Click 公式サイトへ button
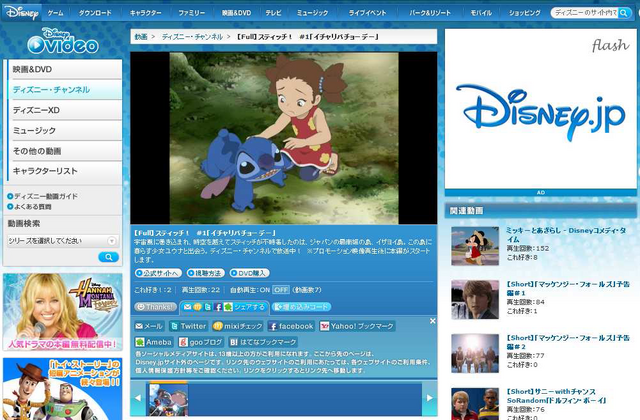This screenshot has width=640, height=420. click(x=158, y=273)
